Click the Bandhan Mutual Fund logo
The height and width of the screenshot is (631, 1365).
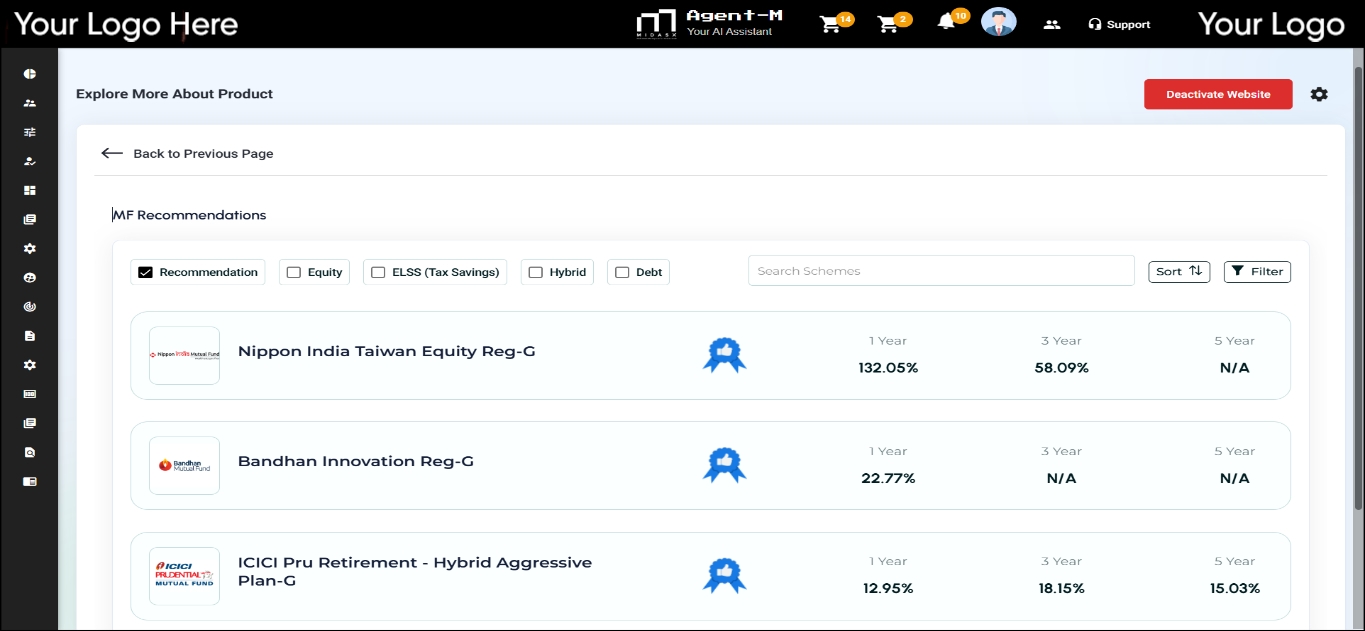184,465
